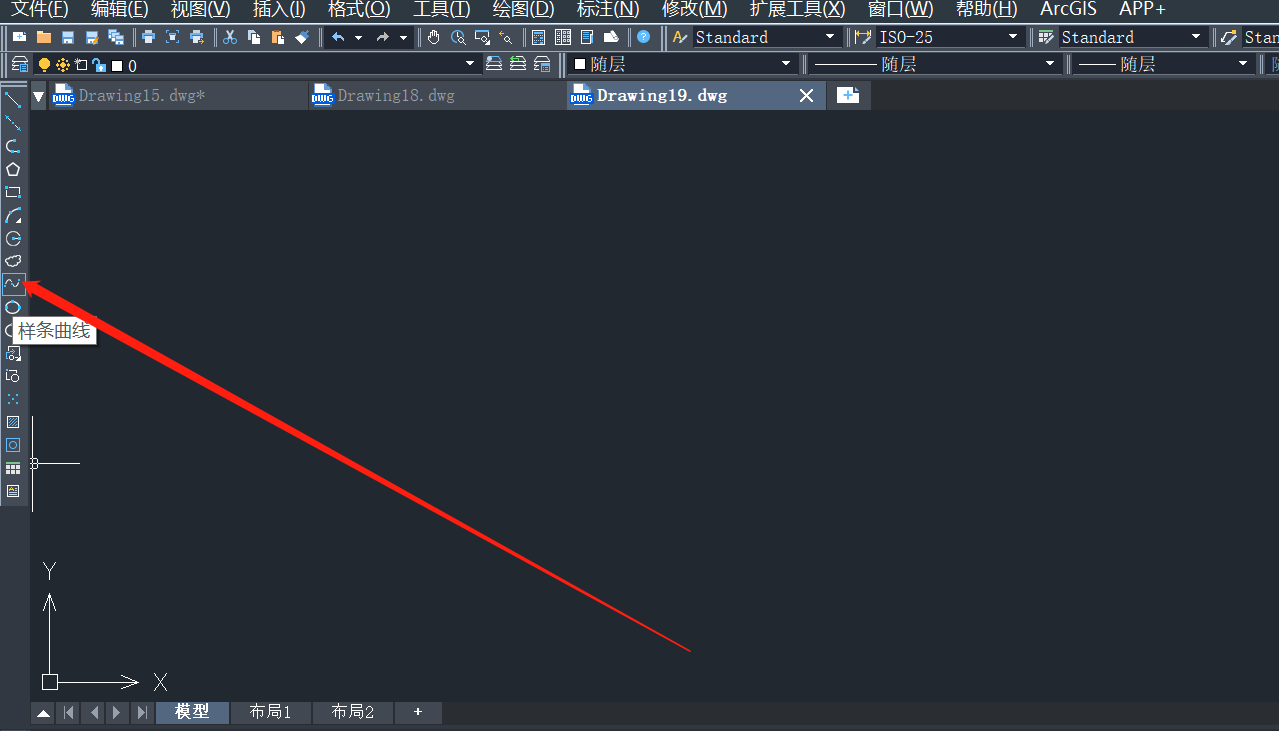Viewport: 1279px width, 731px height.
Task: Activate the Pan hand tool
Action: point(433,37)
